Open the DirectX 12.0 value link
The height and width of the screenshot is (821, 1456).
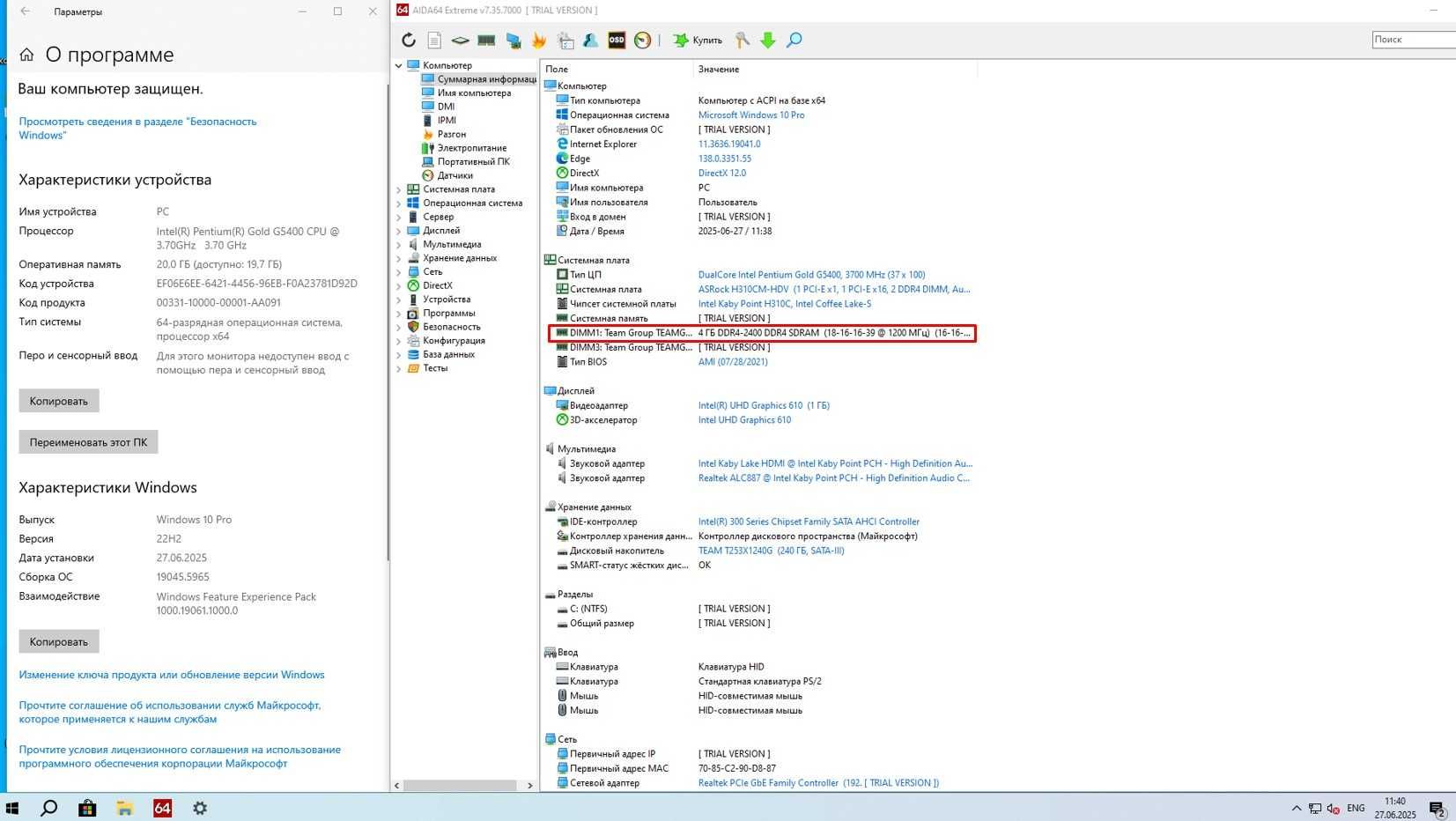(x=722, y=173)
